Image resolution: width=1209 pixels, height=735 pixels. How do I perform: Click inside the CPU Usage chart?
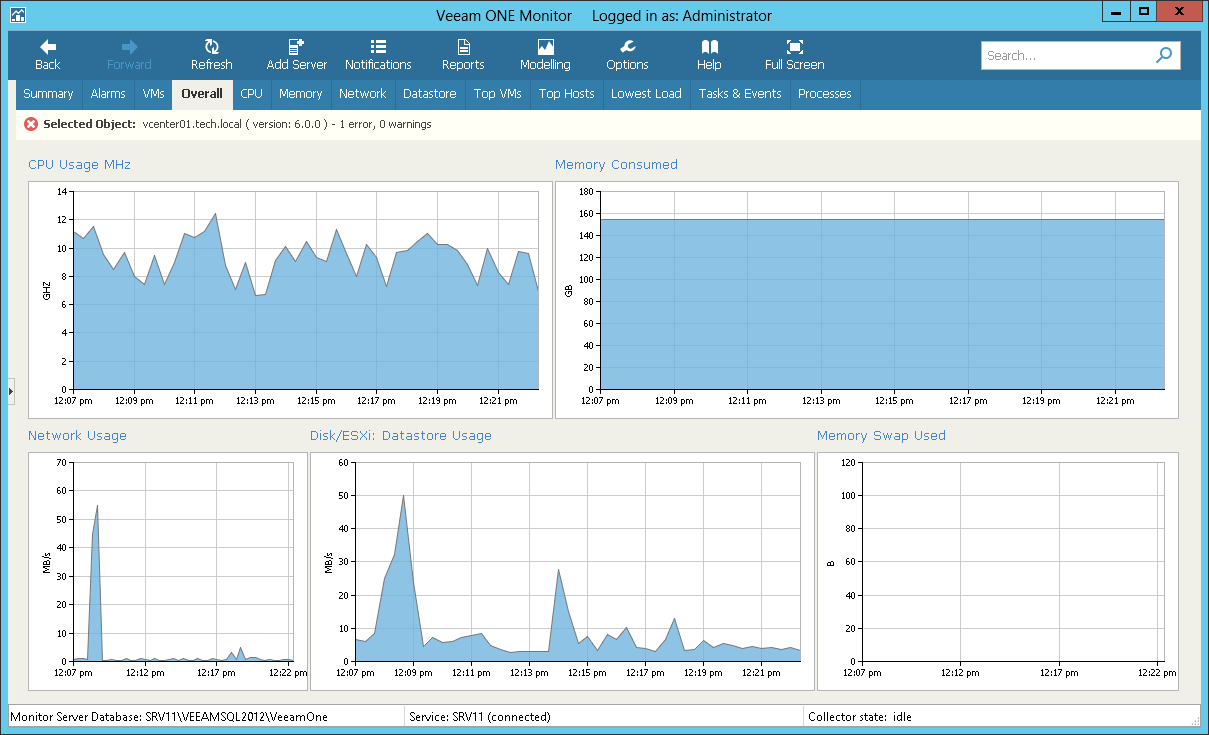pyautogui.click(x=290, y=300)
